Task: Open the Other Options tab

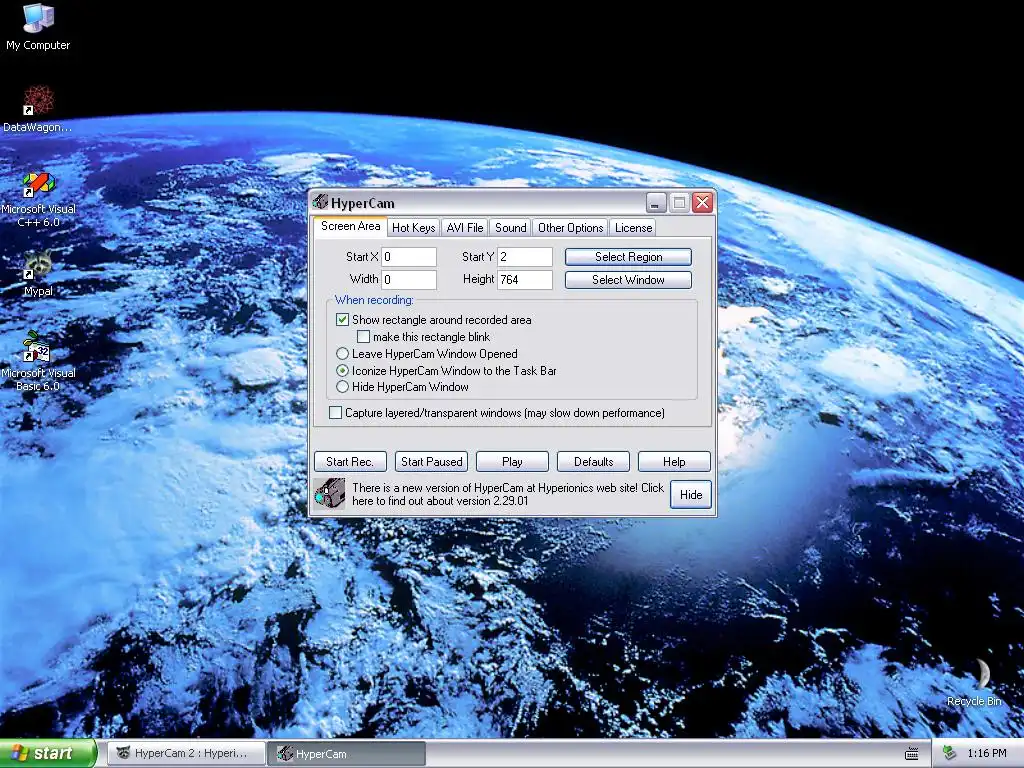Action: [x=570, y=228]
